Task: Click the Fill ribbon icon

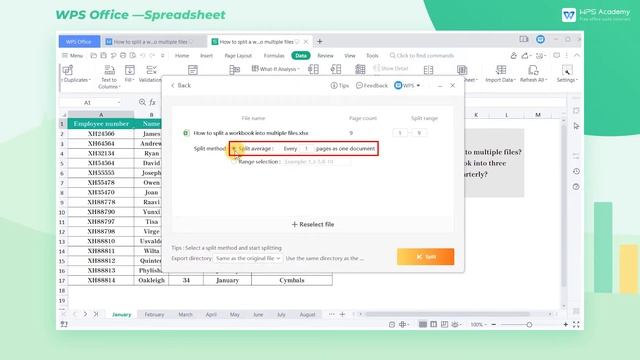Action: pyautogui.click(x=129, y=70)
